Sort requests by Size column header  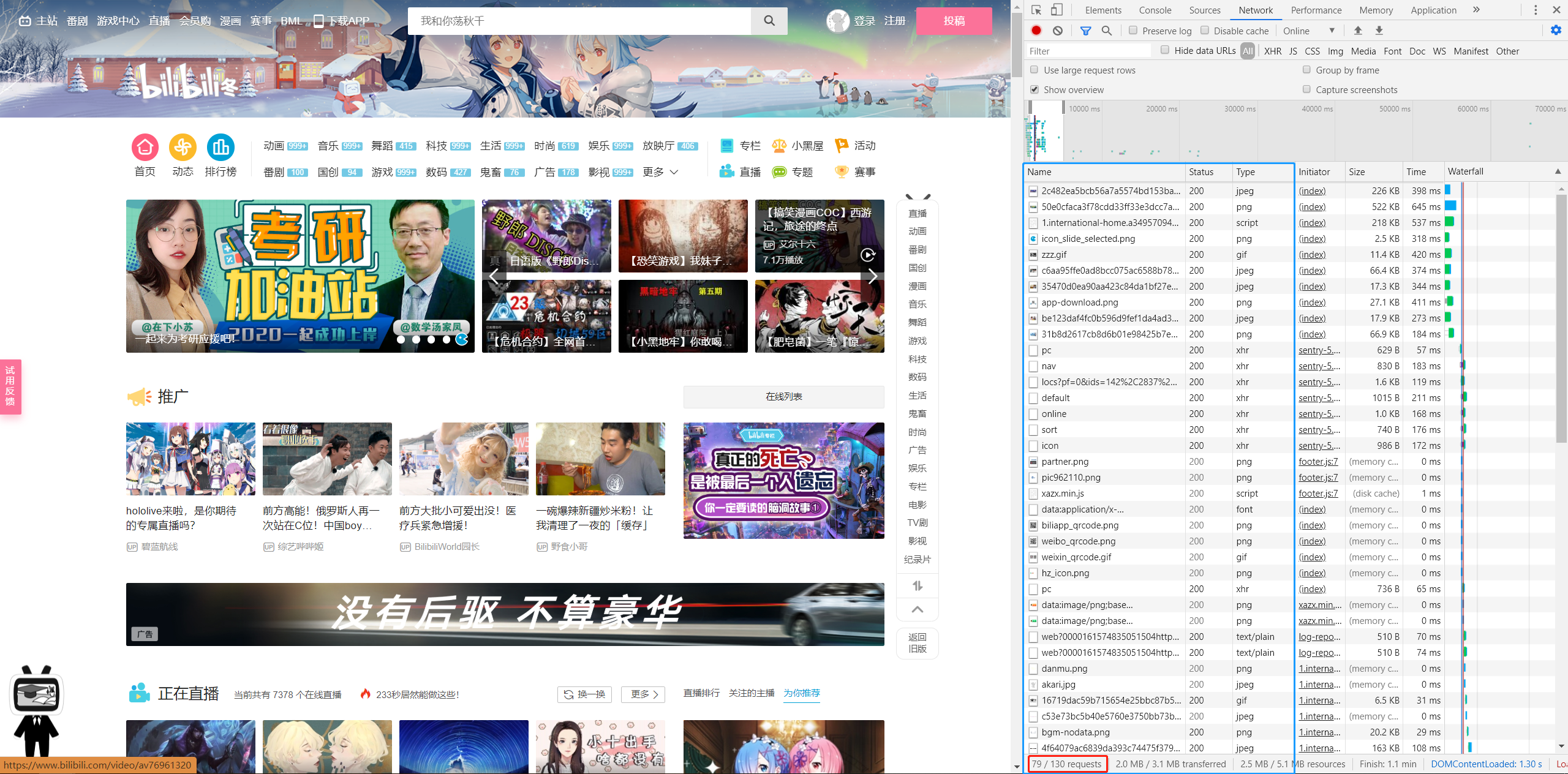point(1373,172)
